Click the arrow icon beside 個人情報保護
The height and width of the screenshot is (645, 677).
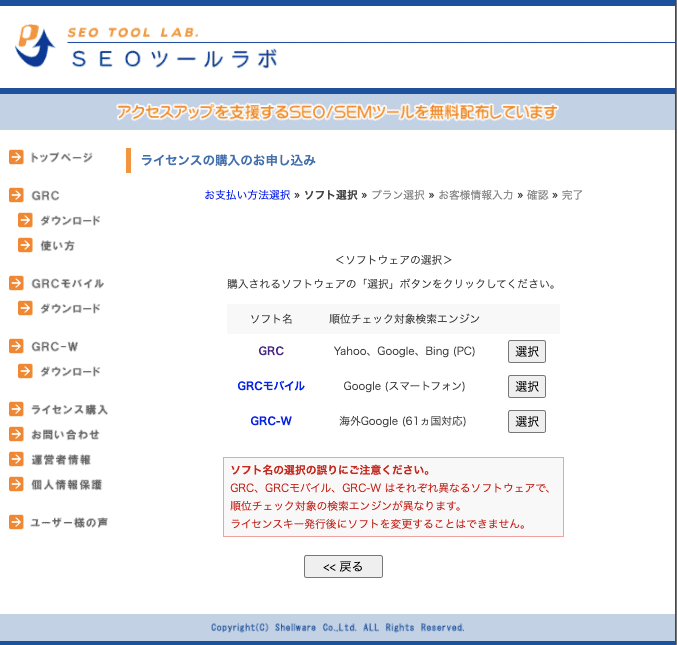(16, 484)
